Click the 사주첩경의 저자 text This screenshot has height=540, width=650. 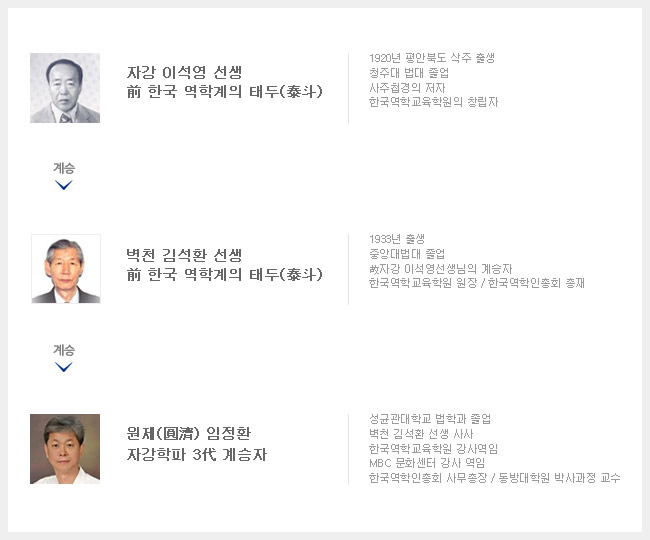coord(407,87)
